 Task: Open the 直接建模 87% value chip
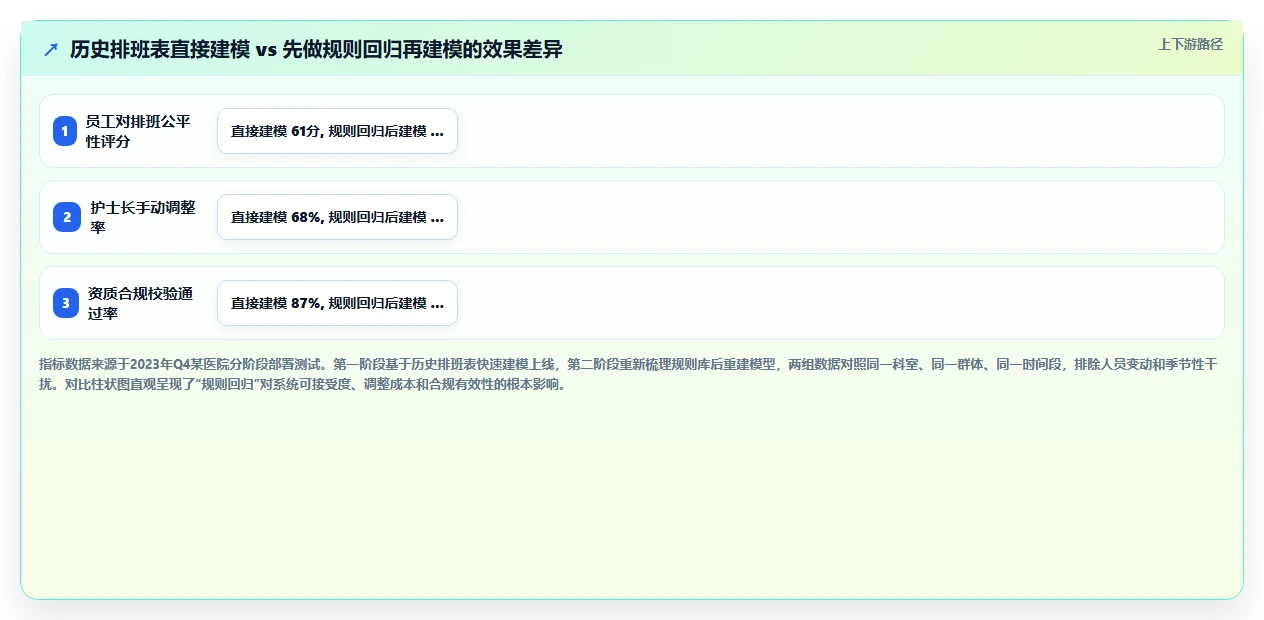(x=337, y=303)
